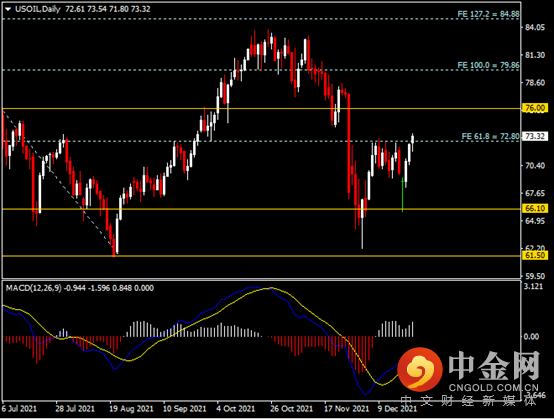Click the 17 Nov 2021 date marker
Screen dimensions: 554x419
[346, 409]
